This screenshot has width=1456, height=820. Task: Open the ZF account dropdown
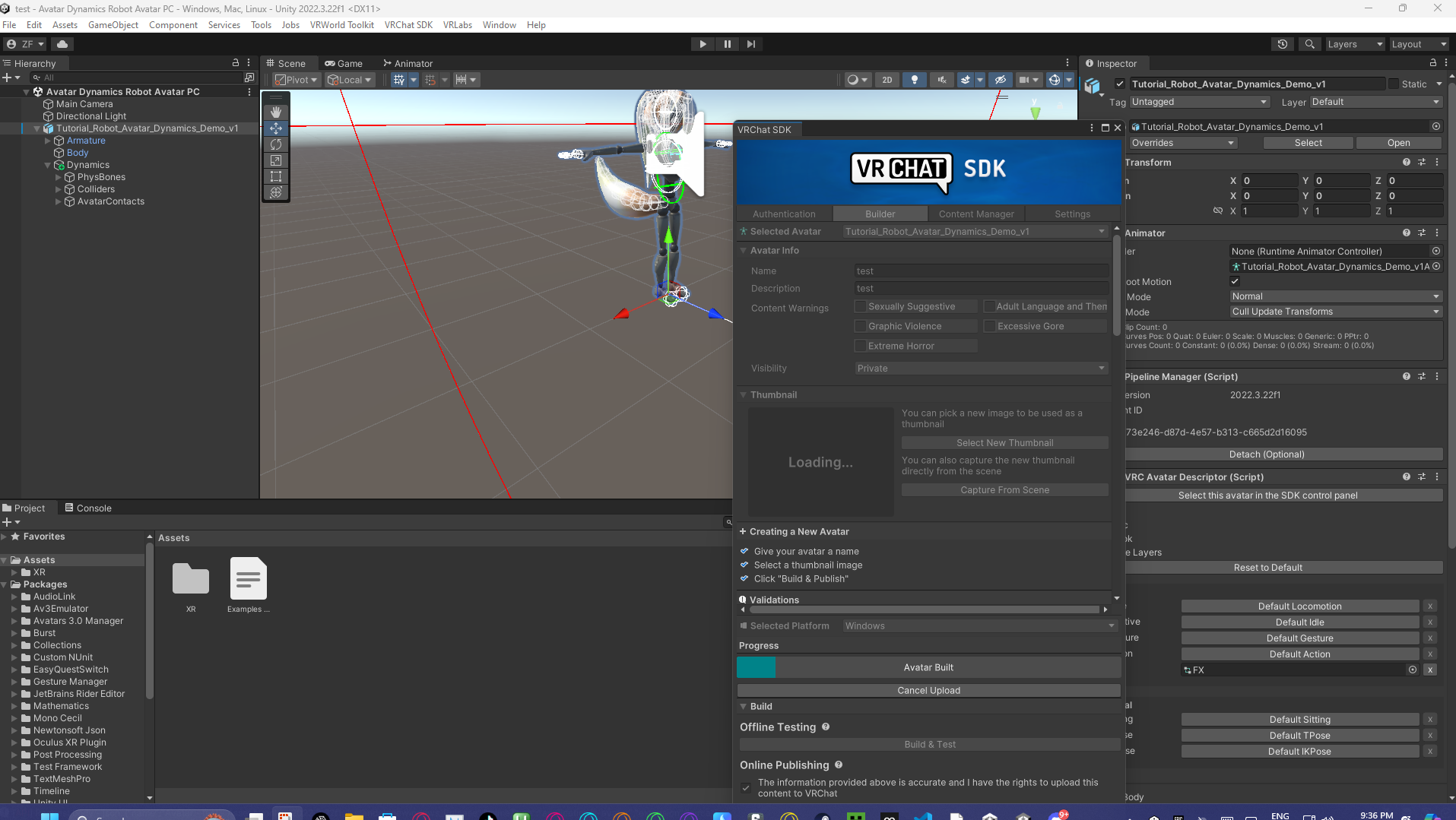coord(25,44)
